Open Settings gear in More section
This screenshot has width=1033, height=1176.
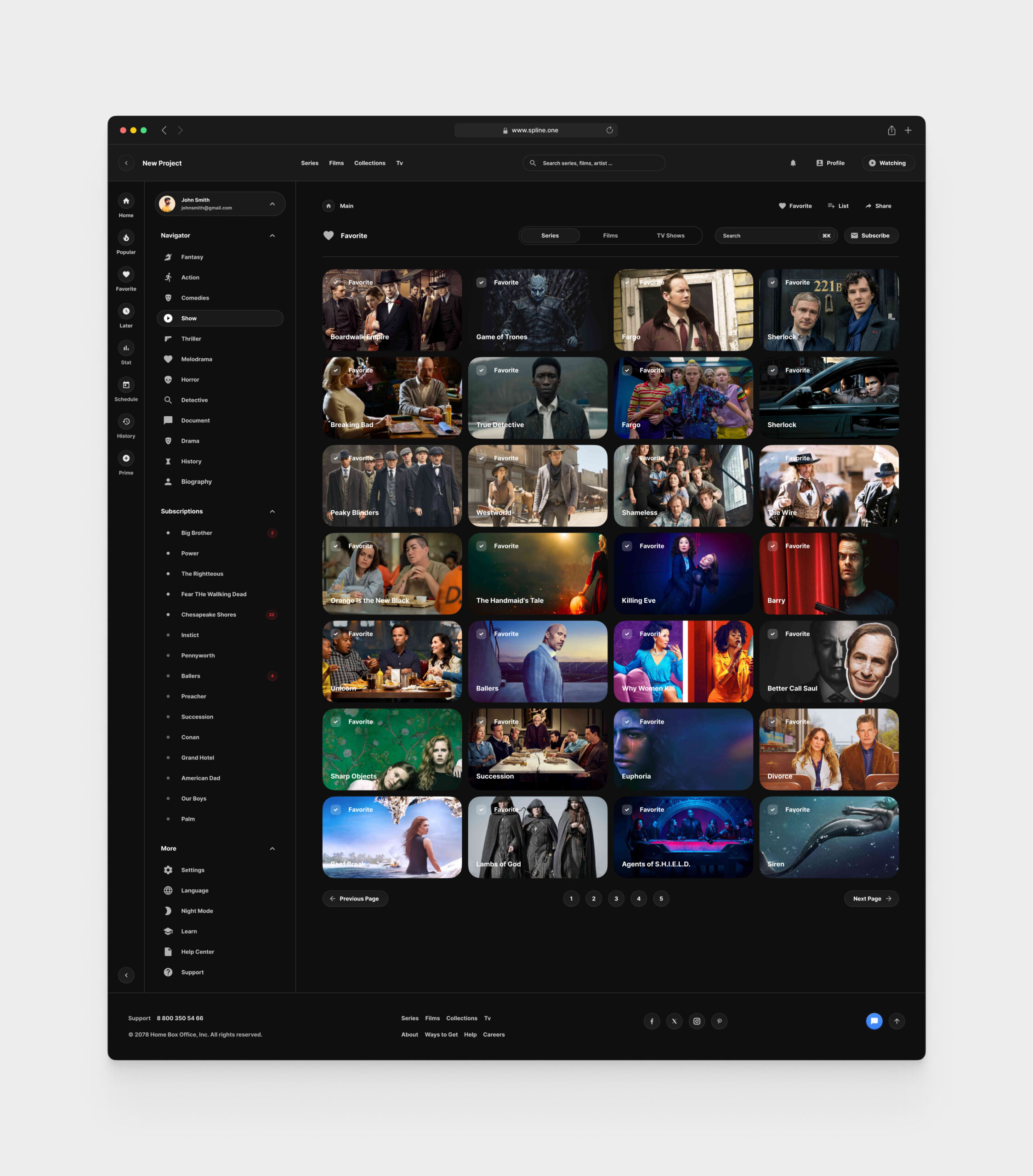[x=168, y=870]
